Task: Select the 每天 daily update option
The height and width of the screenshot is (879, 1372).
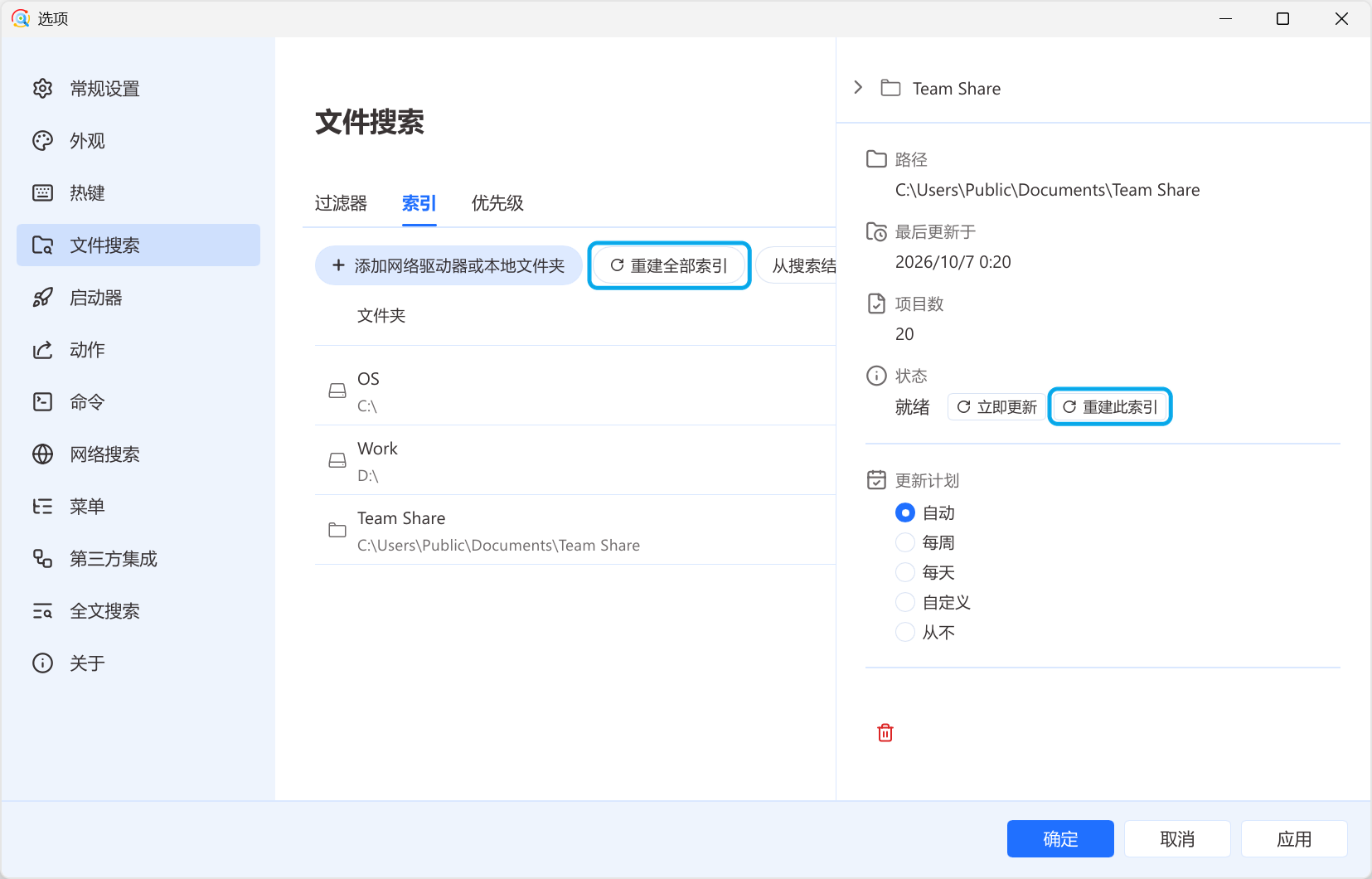Action: [x=905, y=573]
